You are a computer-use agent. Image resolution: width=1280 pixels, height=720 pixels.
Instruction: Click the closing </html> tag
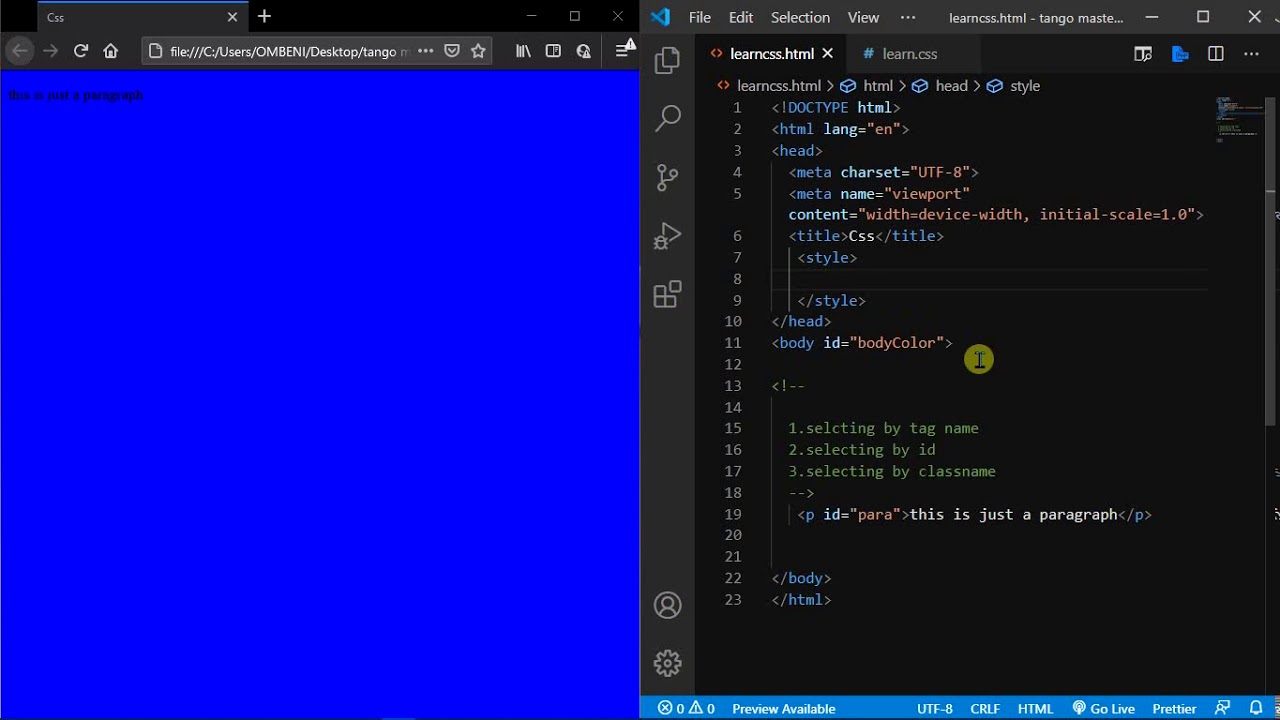pyautogui.click(x=801, y=600)
